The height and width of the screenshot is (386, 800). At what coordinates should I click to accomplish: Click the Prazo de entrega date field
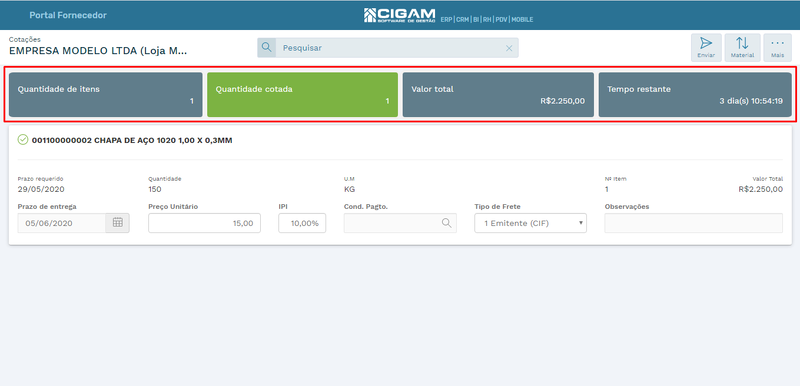(62, 223)
